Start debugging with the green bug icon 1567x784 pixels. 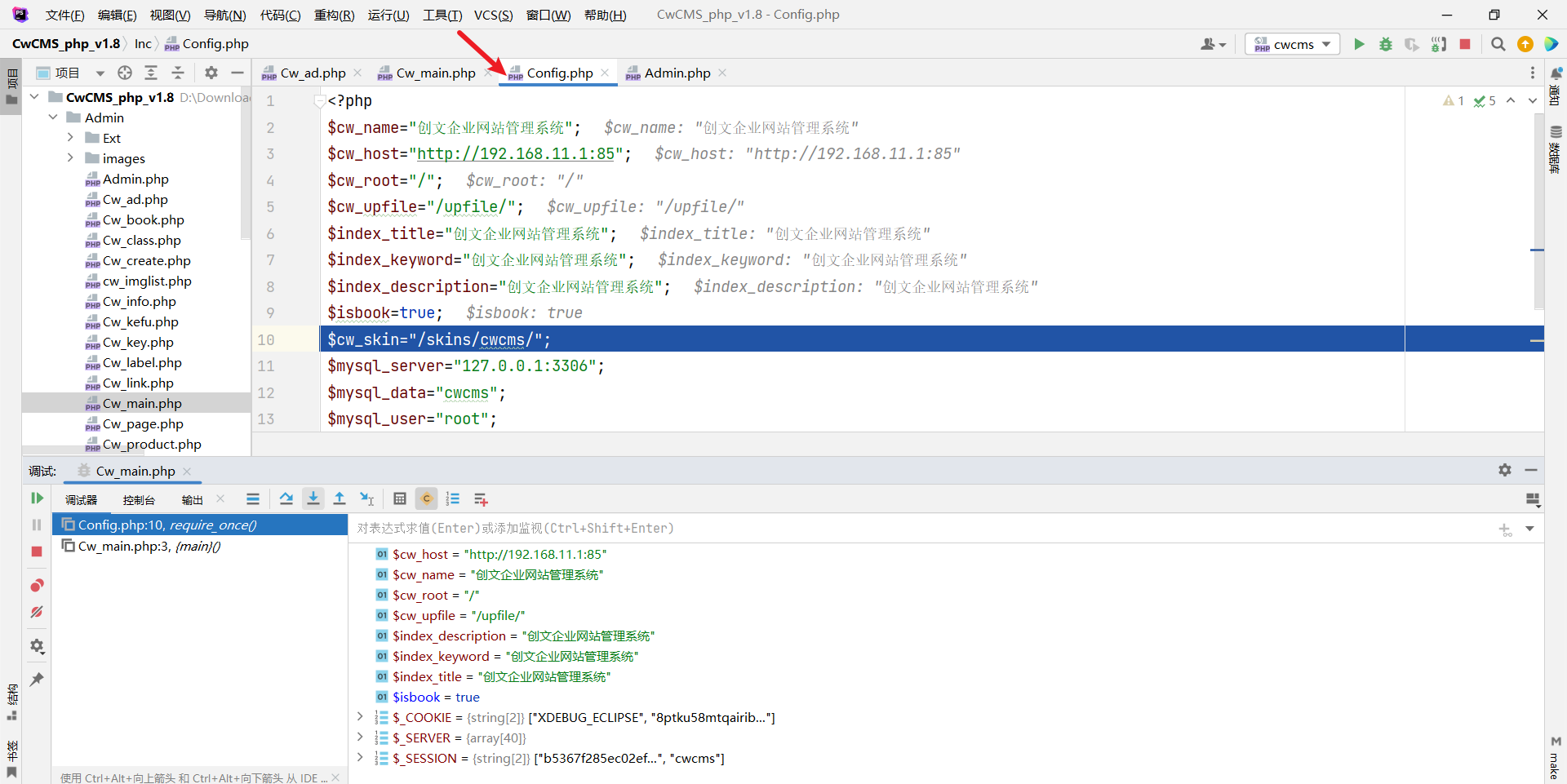[x=1385, y=44]
